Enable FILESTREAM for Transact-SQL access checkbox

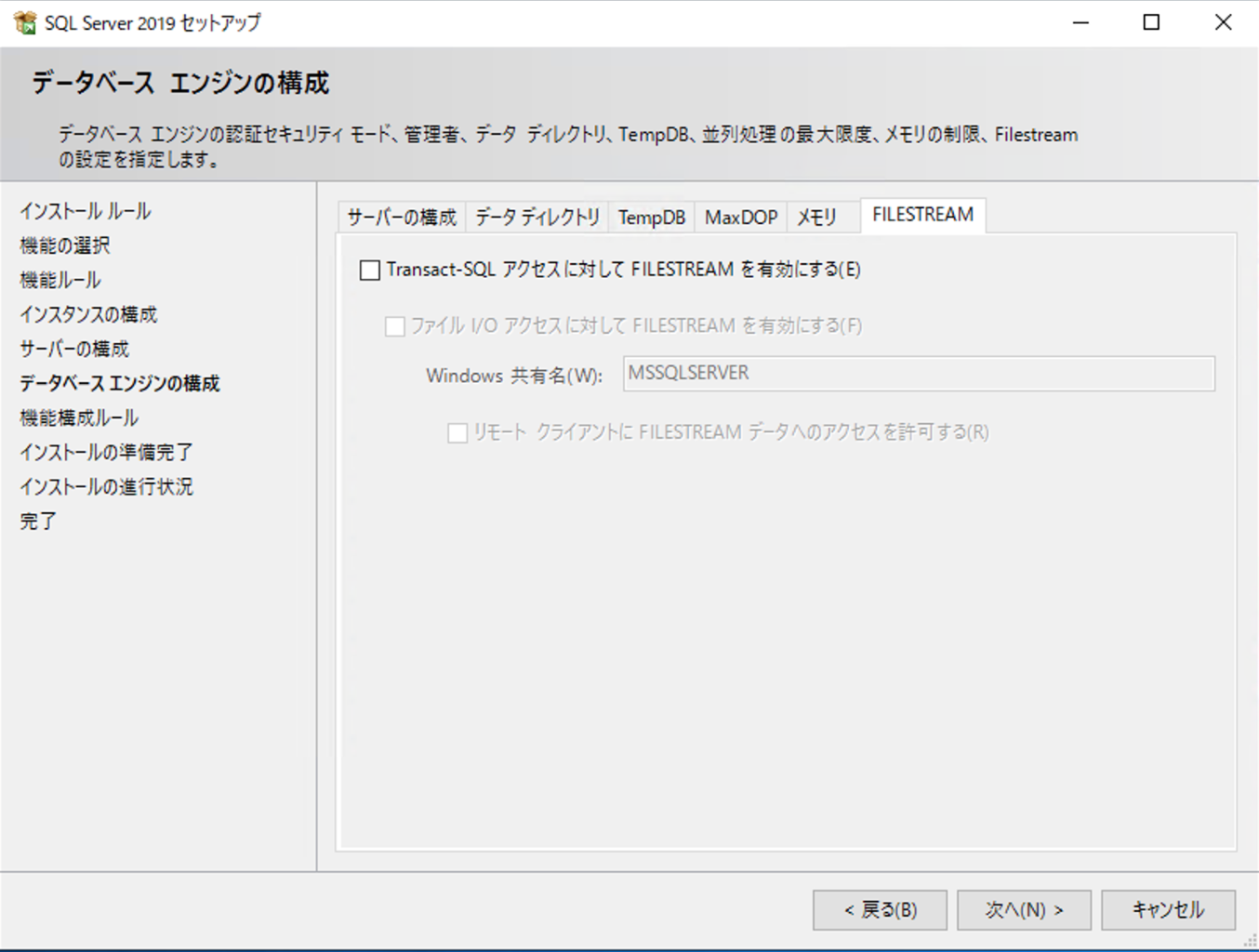[370, 271]
